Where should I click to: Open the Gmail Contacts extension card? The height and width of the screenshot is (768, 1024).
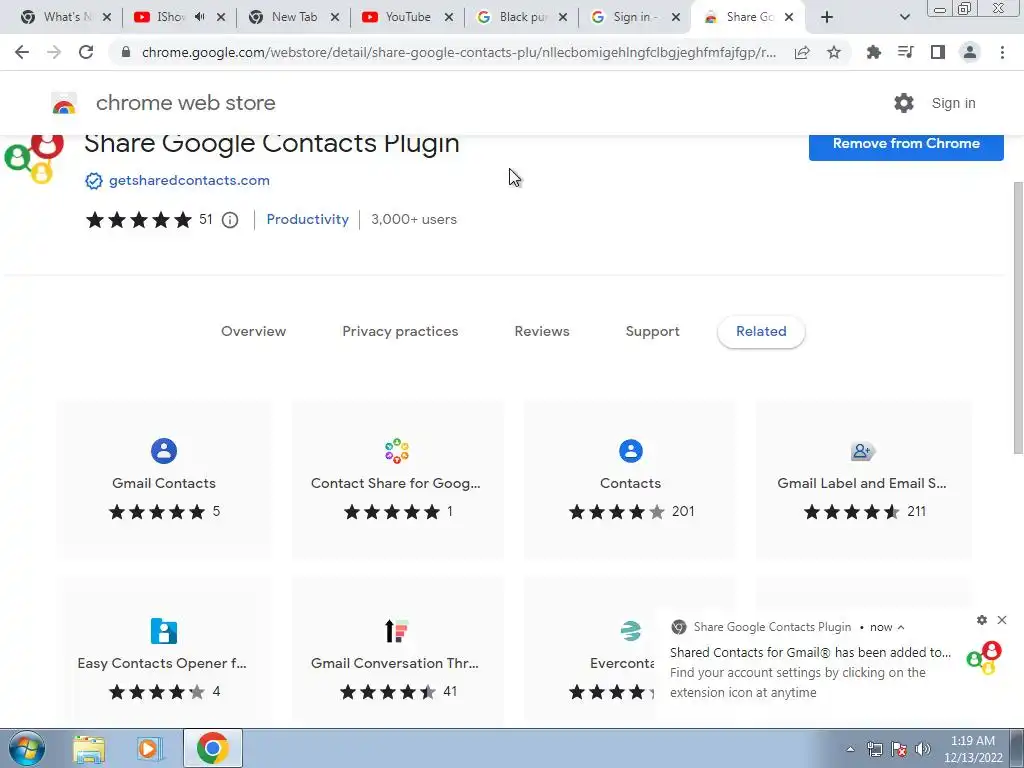pos(164,480)
